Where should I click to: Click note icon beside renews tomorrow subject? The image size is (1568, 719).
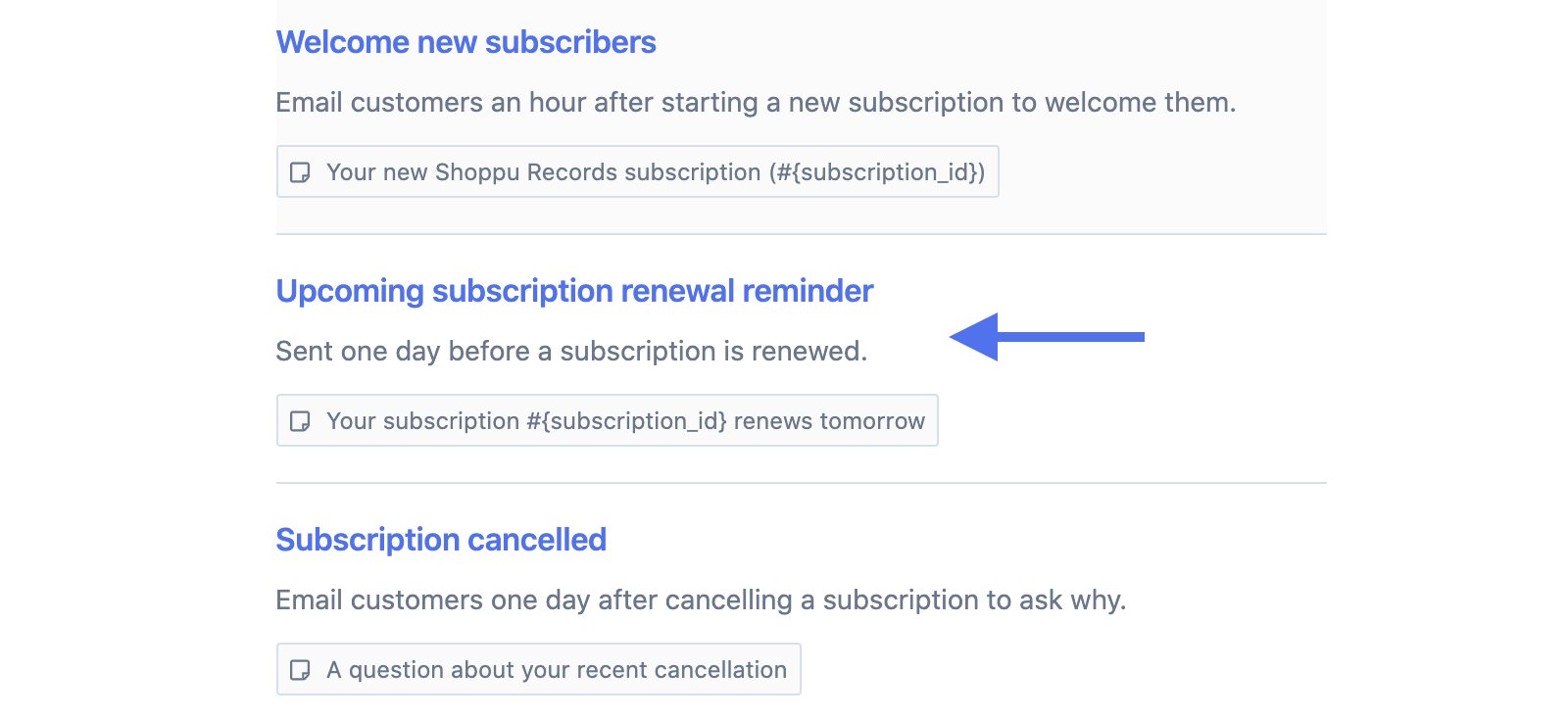pos(301,421)
